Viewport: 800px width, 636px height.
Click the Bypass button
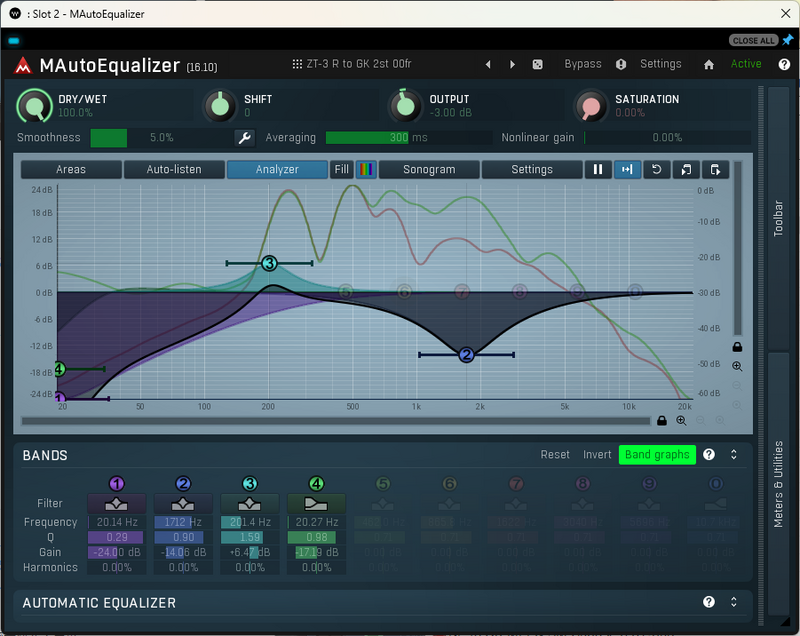(583, 64)
